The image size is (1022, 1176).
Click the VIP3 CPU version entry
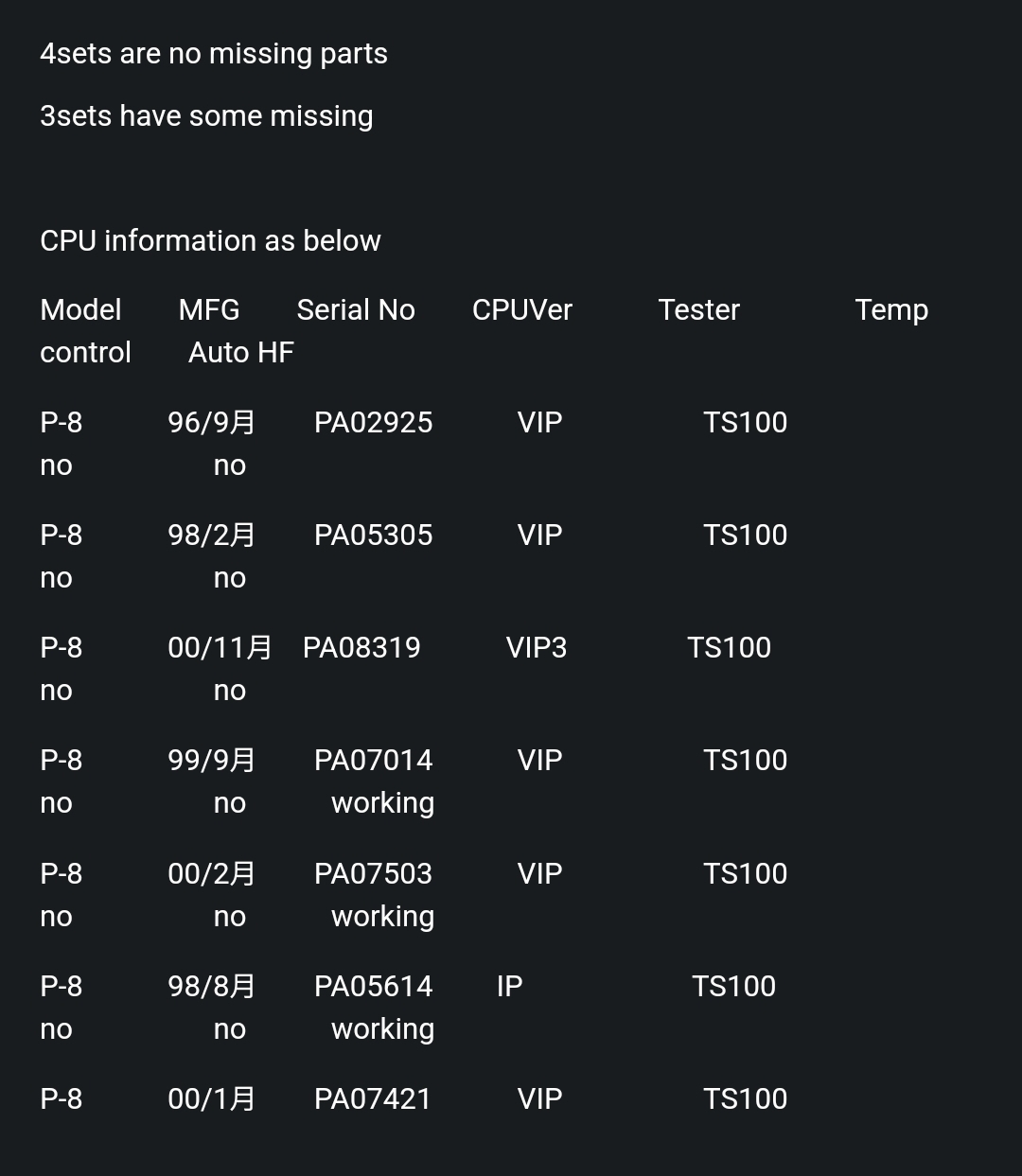[536, 648]
